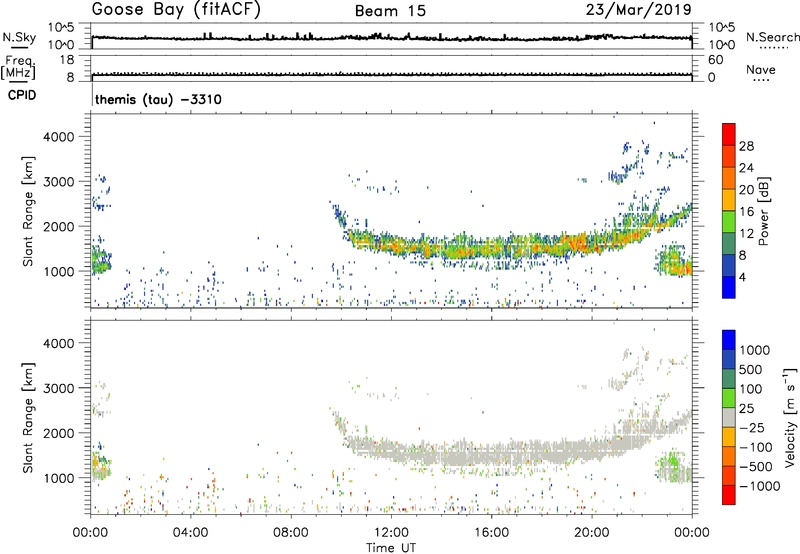Click the '28' tick on Power colorbar

tap(746, 146)
